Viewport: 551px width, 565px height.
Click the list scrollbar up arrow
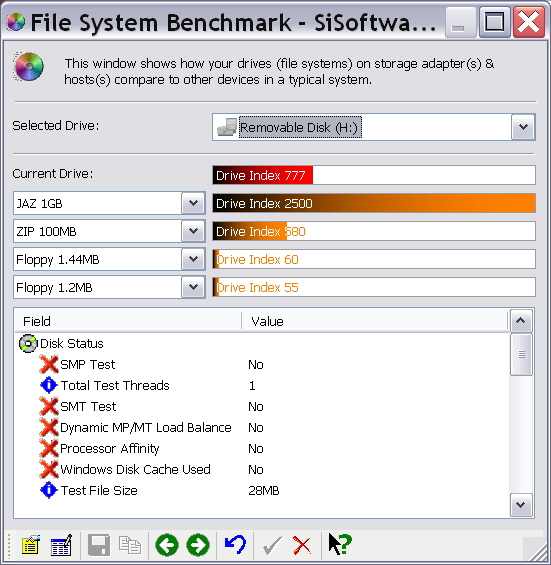(x=521, y=320)
